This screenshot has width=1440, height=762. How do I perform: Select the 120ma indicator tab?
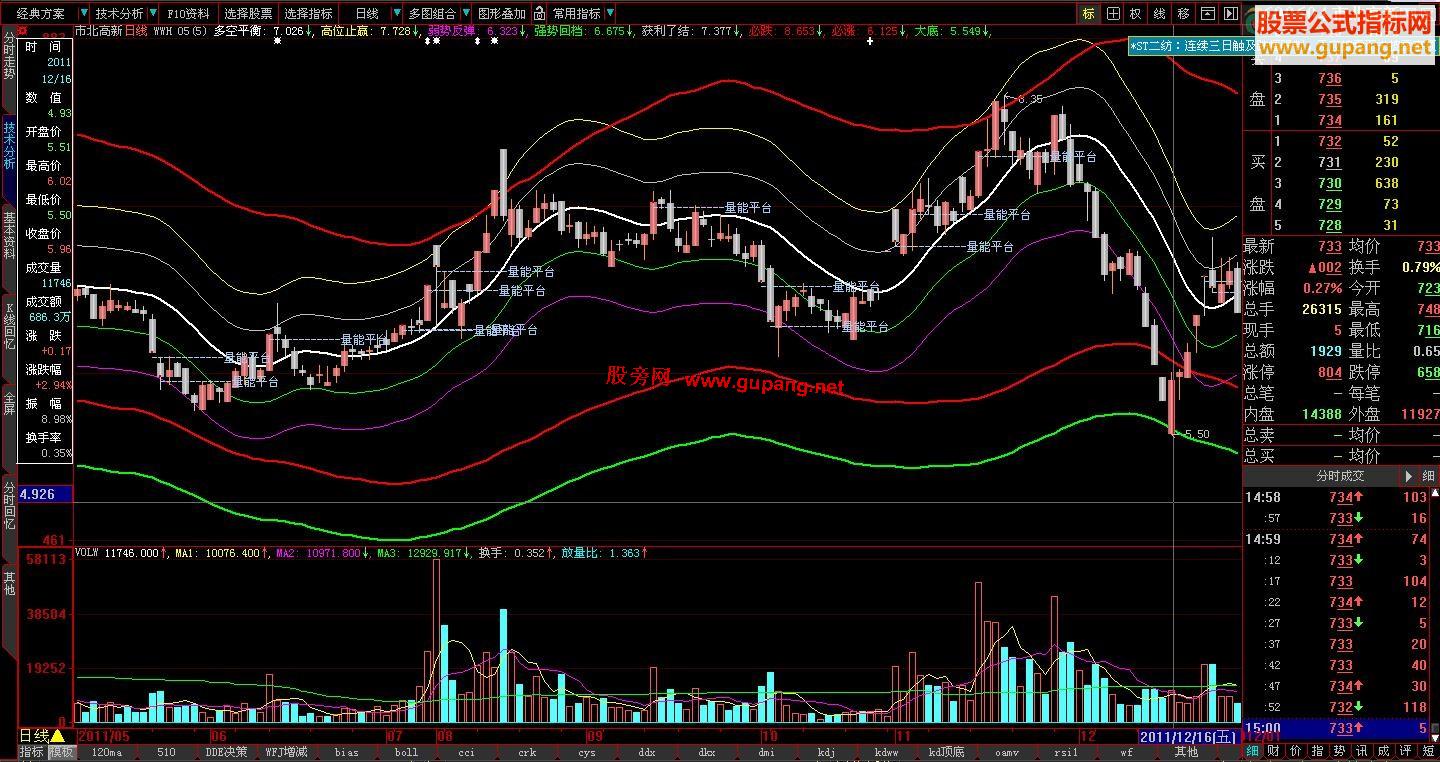[x=106, y=752]
